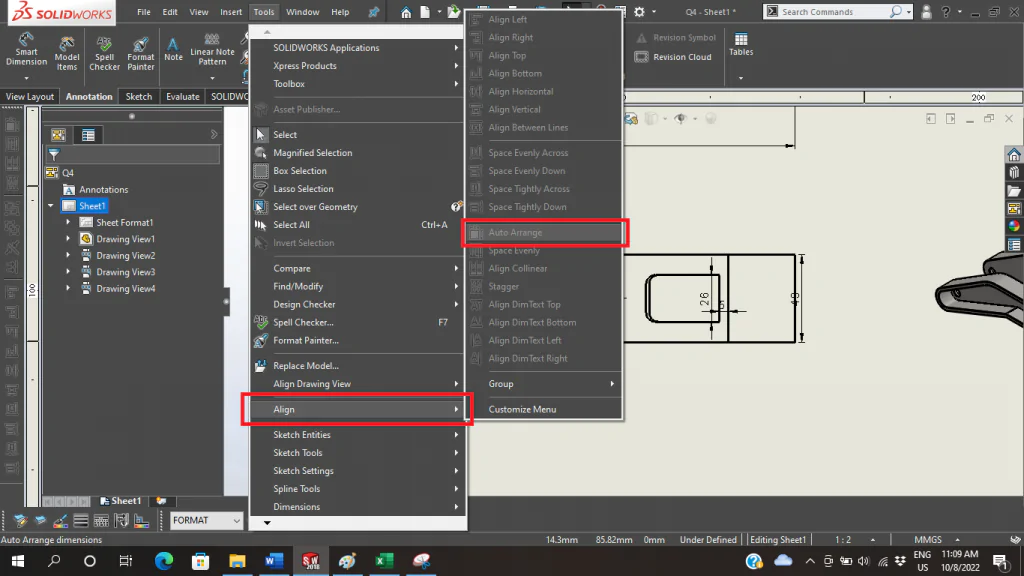Expand Drawing View3 node
This screenshot has width=1024, height=576.
tap(68, 272)
